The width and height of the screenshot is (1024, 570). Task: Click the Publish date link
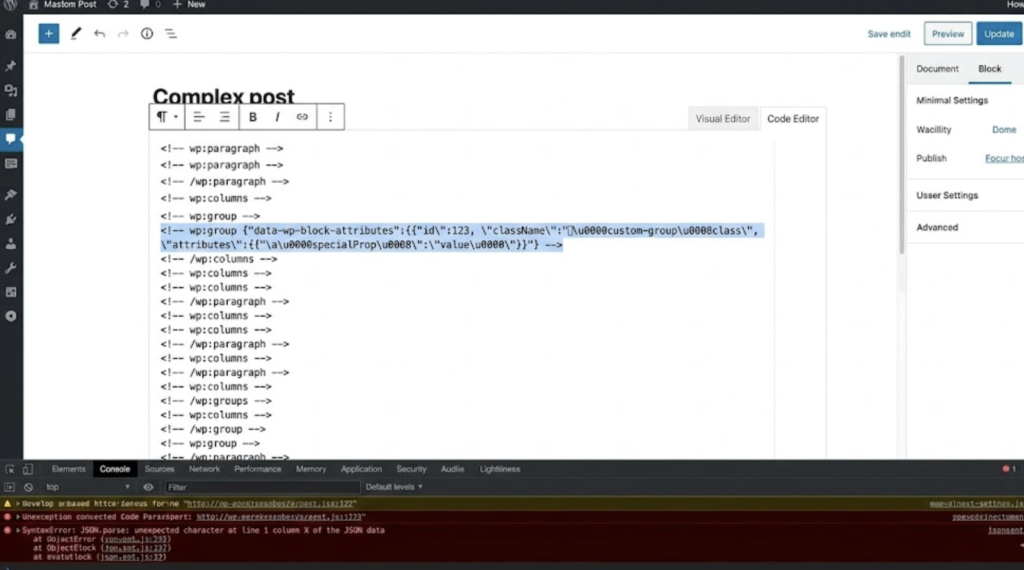click(x=1004, y=159)
